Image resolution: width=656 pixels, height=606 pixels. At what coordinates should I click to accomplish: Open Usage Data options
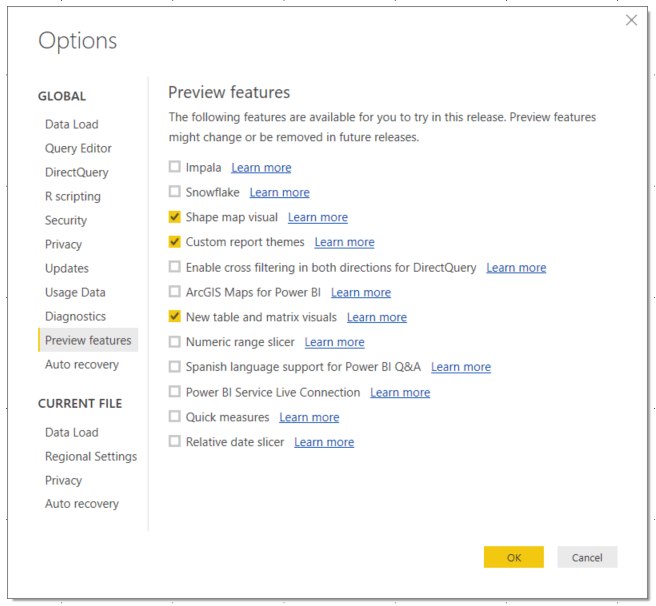click(x=75, y=292)
